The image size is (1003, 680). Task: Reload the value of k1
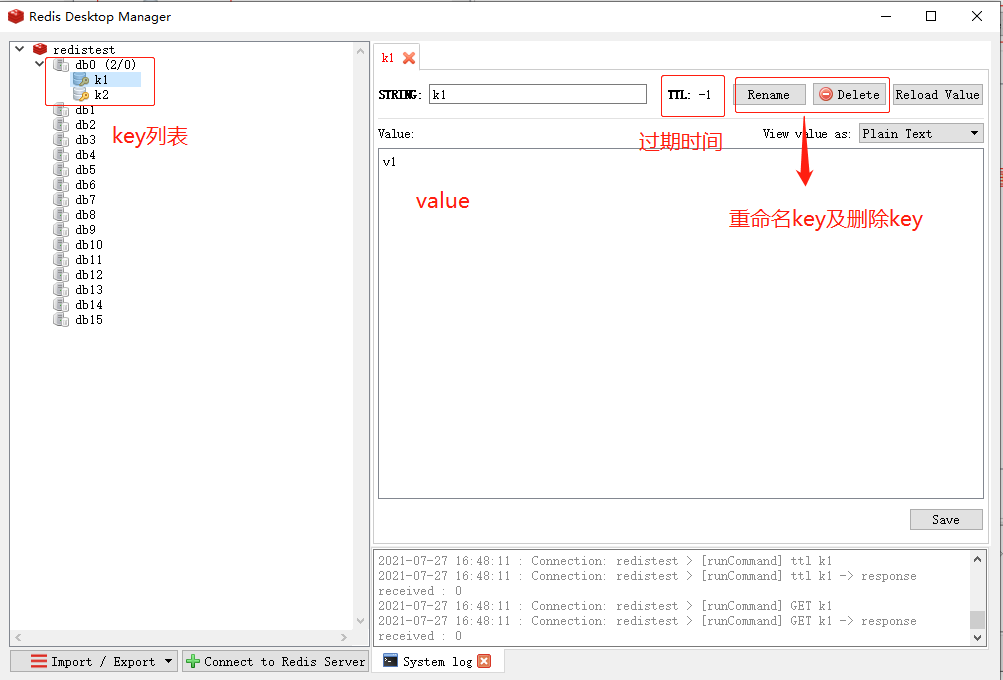[x=938, y=95]
